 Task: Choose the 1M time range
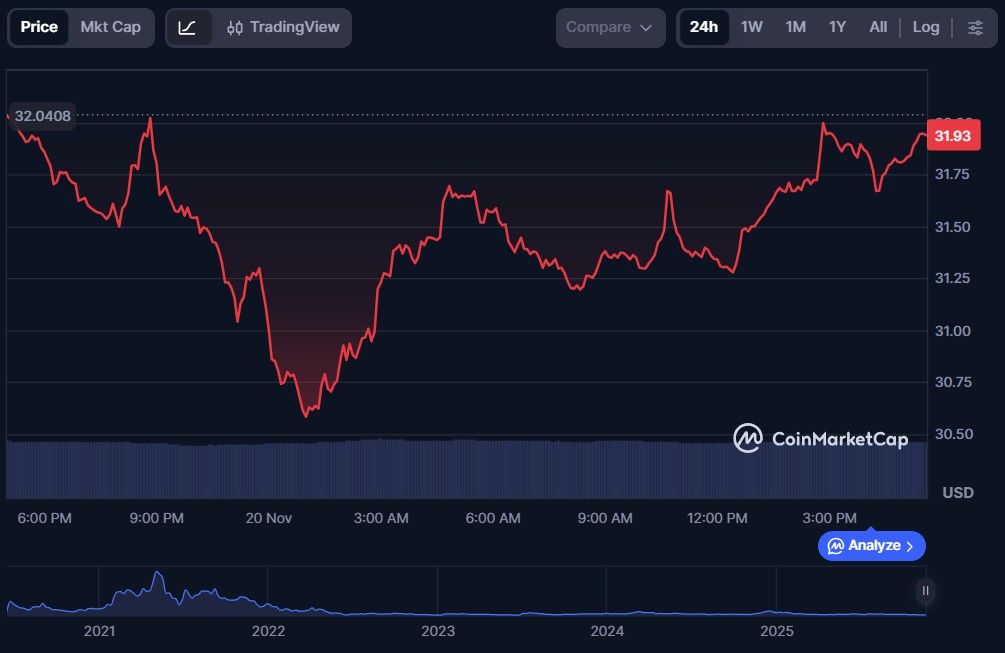(795, 27)
